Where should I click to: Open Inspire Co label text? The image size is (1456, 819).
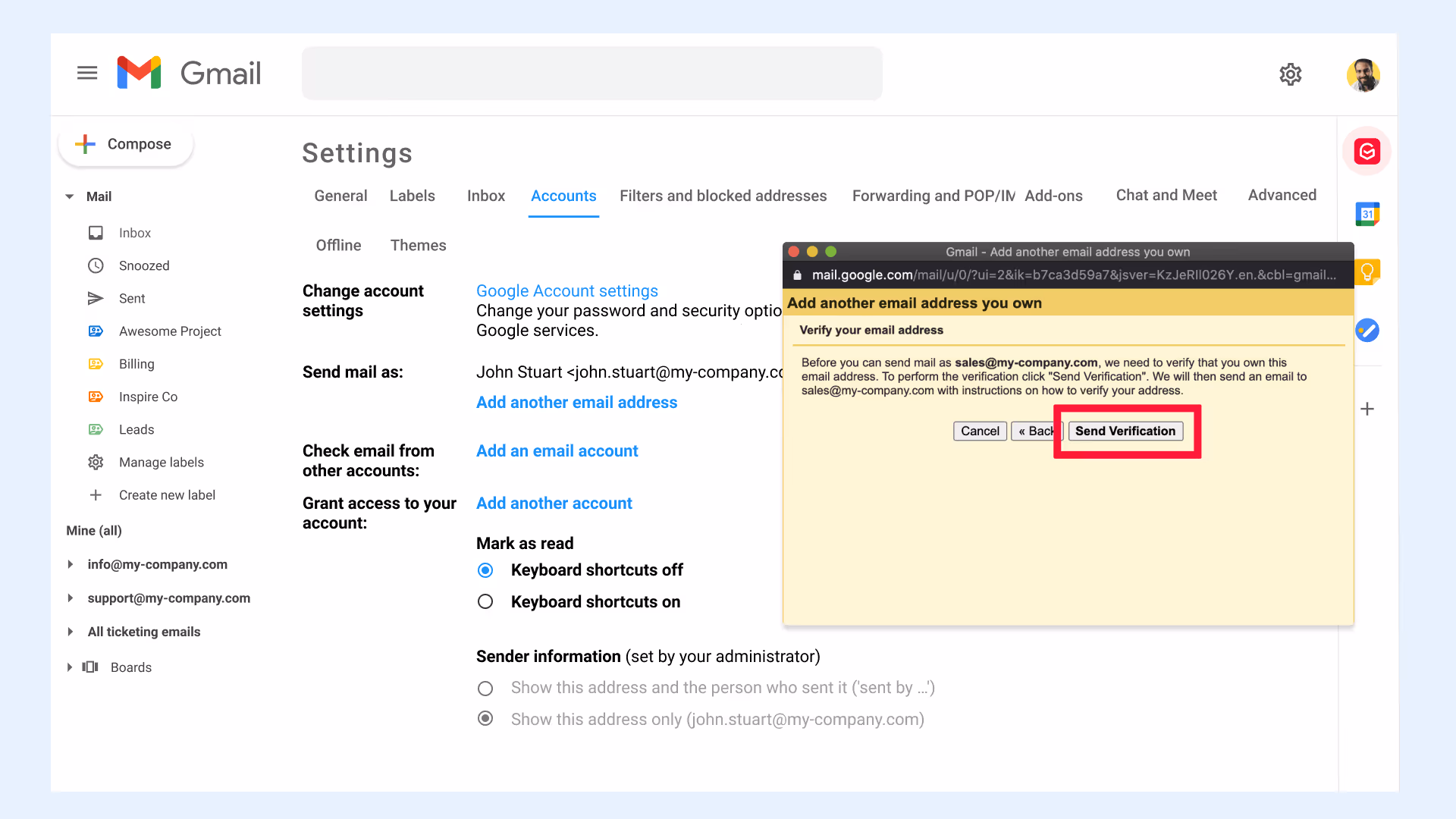click(148, 397)
